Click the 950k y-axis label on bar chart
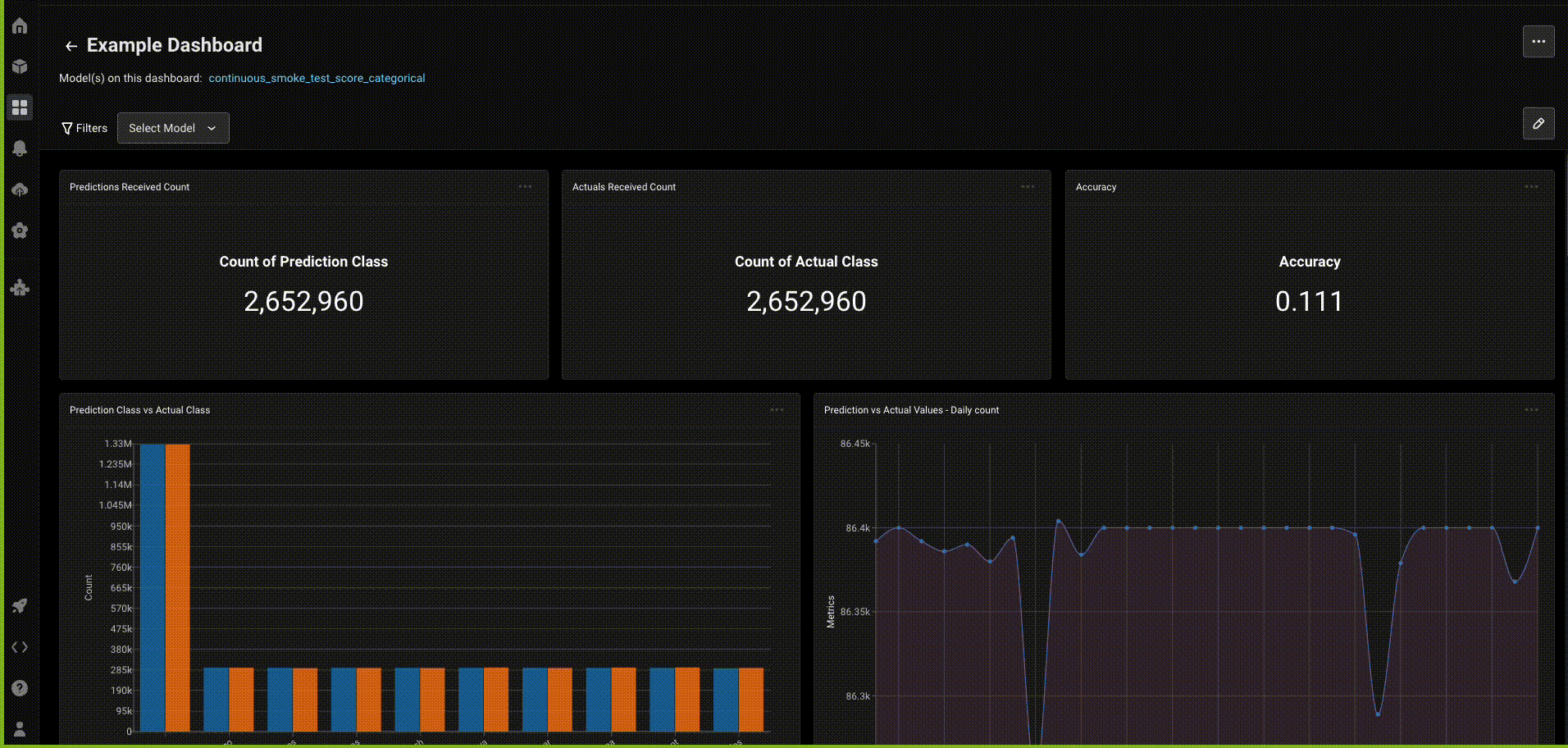Viewport: 1568px width, 748px height. coord(121,527)
